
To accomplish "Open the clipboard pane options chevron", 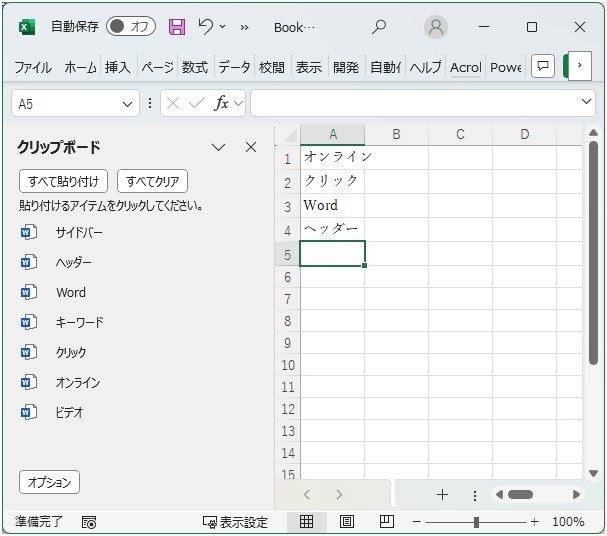I will pos(218,147).
